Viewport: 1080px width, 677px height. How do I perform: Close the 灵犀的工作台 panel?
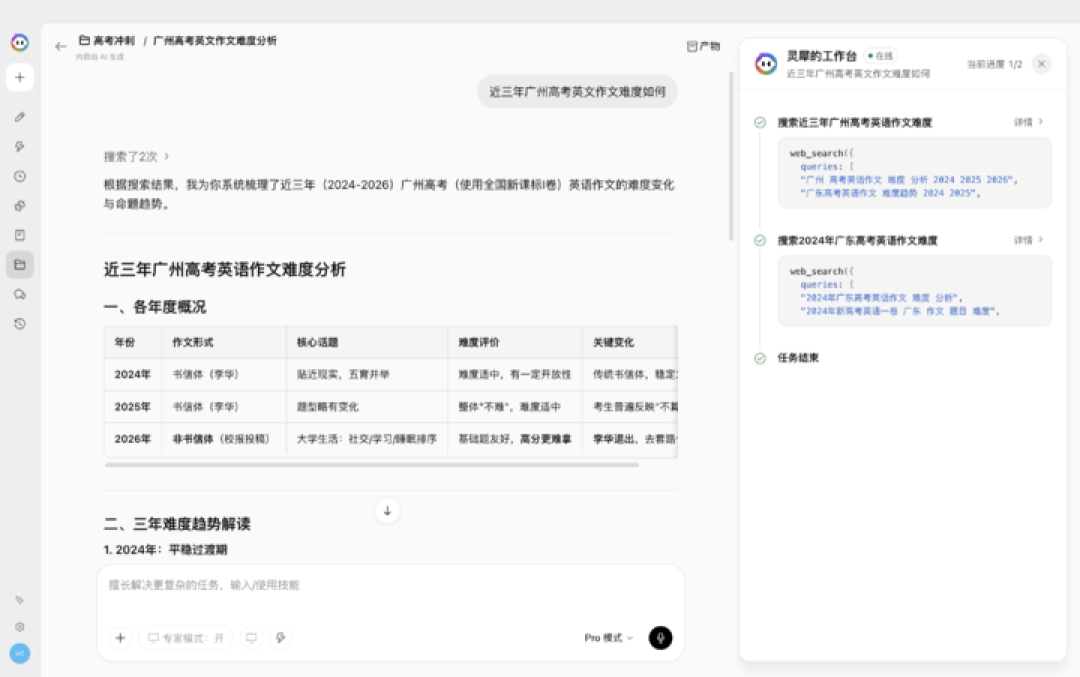(1041, 64)
